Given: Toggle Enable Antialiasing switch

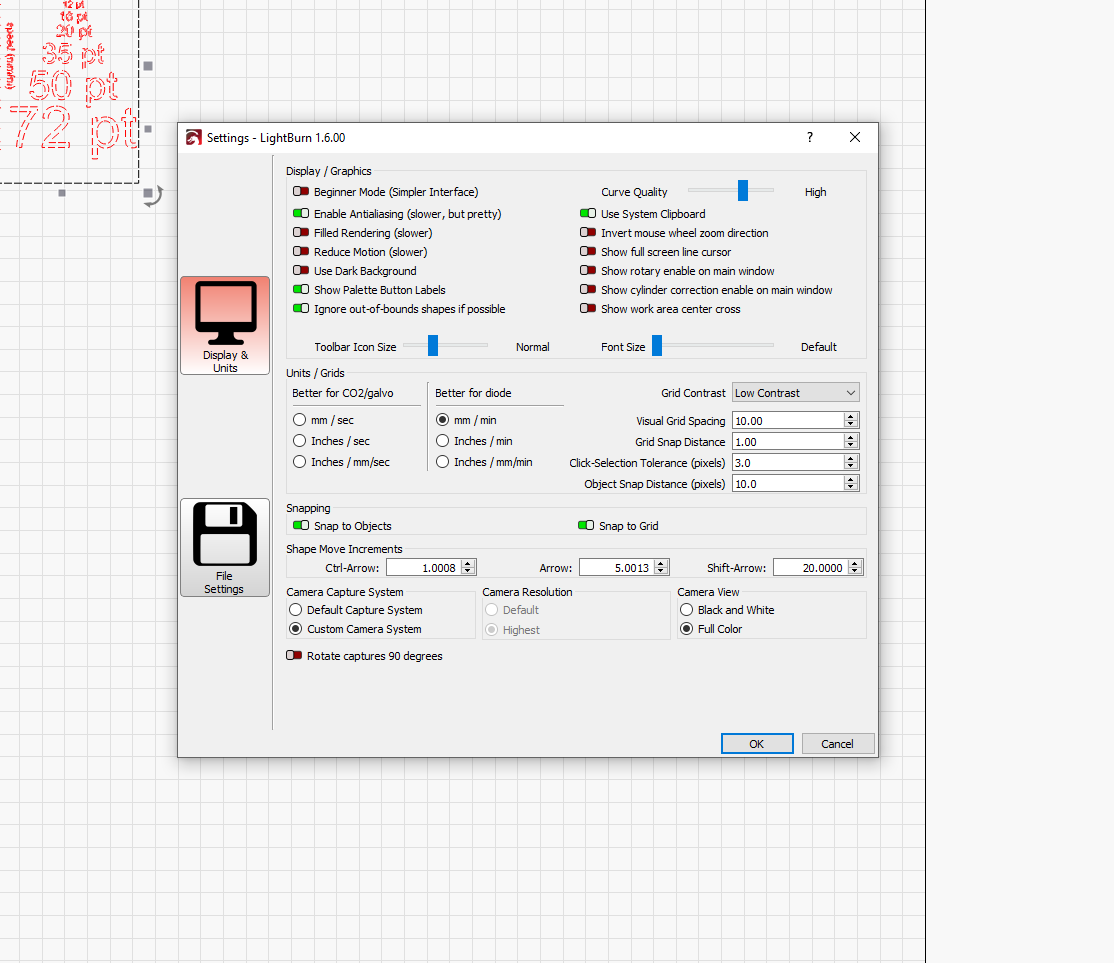Looking at the screenshot, I should [x=301, y=213].
